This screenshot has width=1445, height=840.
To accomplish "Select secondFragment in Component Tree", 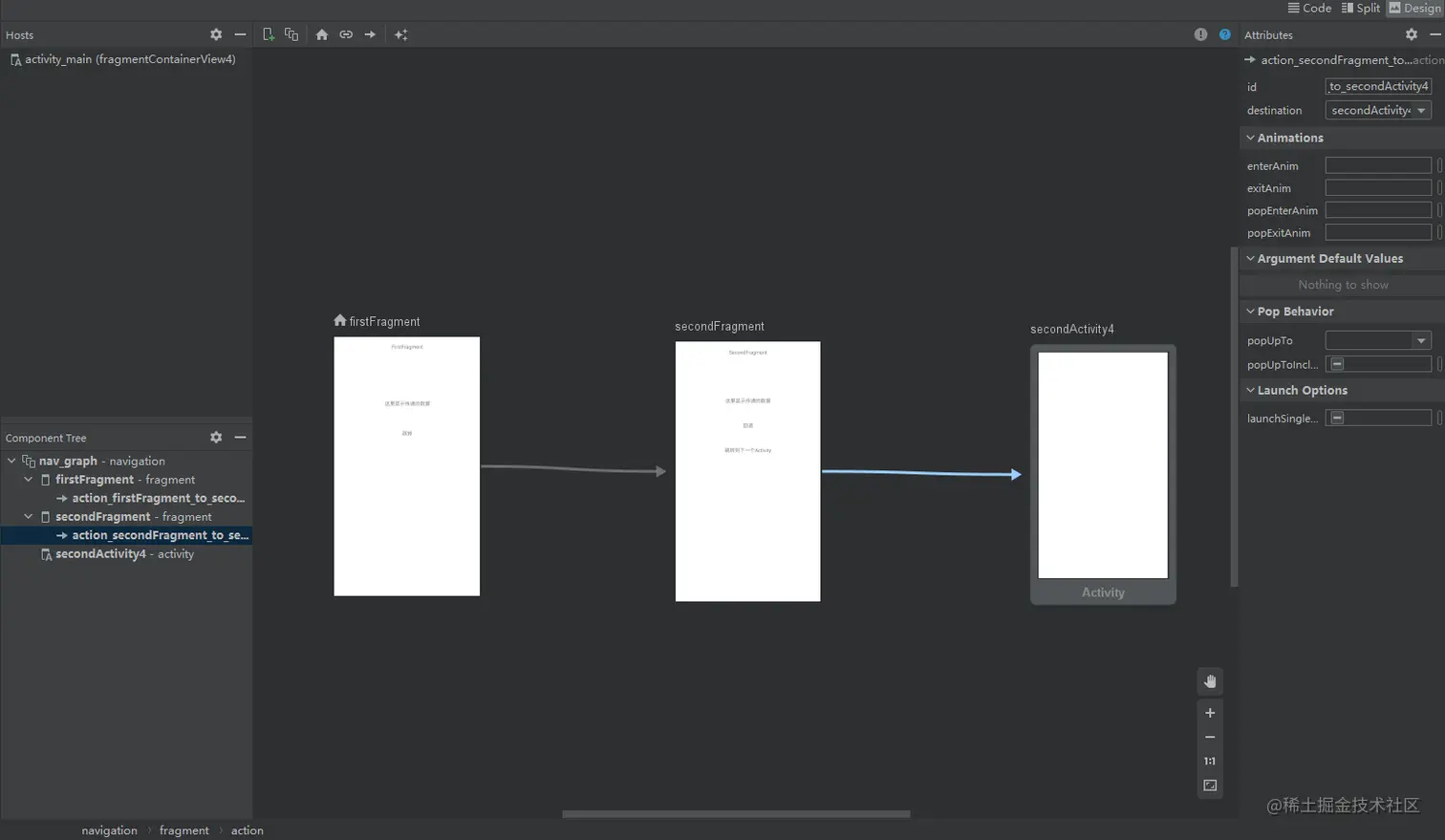I will click(125, 516).
